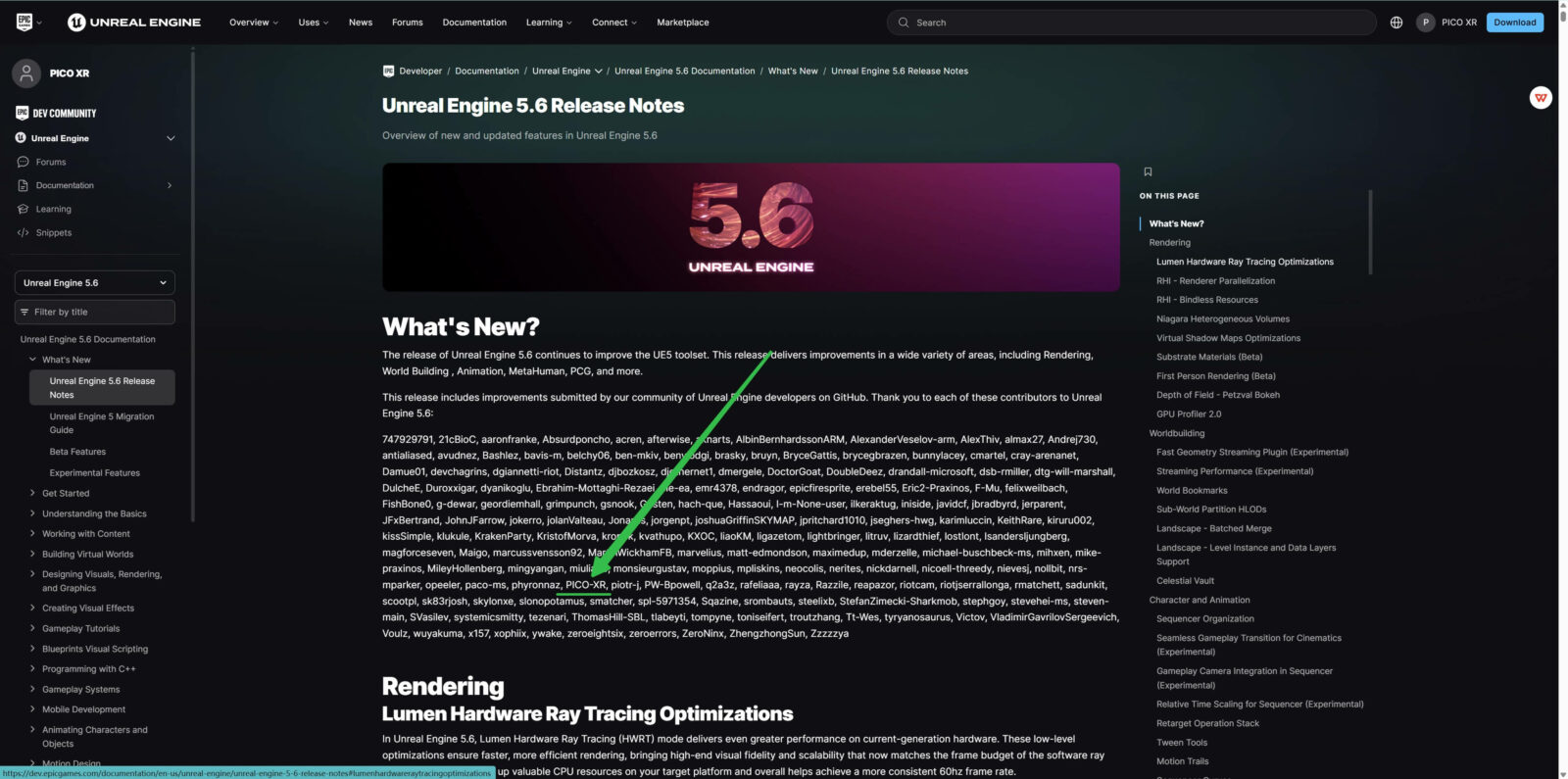
Task: Click the PICO XR profile avatar in header
Action: (x=1425, y=23)
